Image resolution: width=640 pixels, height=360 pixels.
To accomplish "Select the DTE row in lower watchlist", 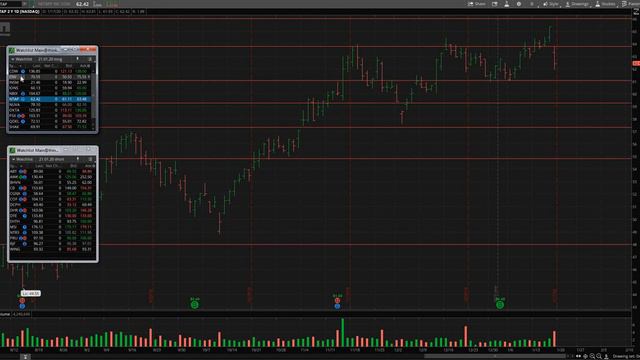I will coord(52,216).
